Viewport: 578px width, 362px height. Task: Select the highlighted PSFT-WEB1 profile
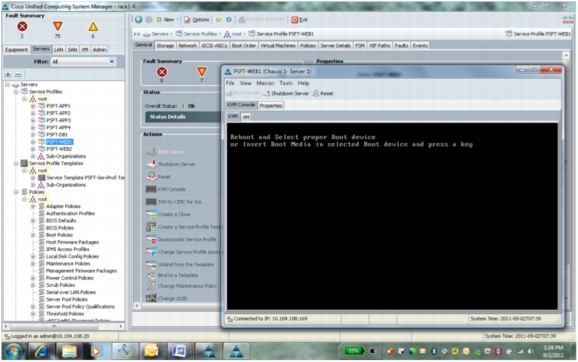(x=59, y=142)
